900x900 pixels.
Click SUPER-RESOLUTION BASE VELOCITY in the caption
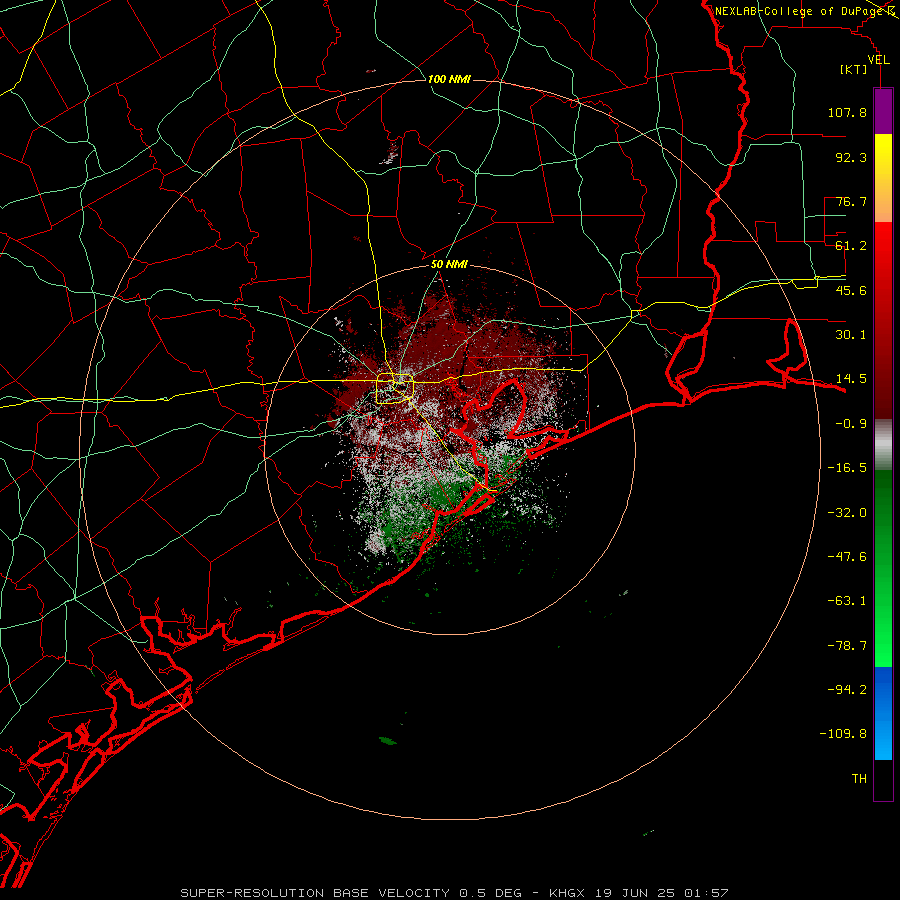315,893
